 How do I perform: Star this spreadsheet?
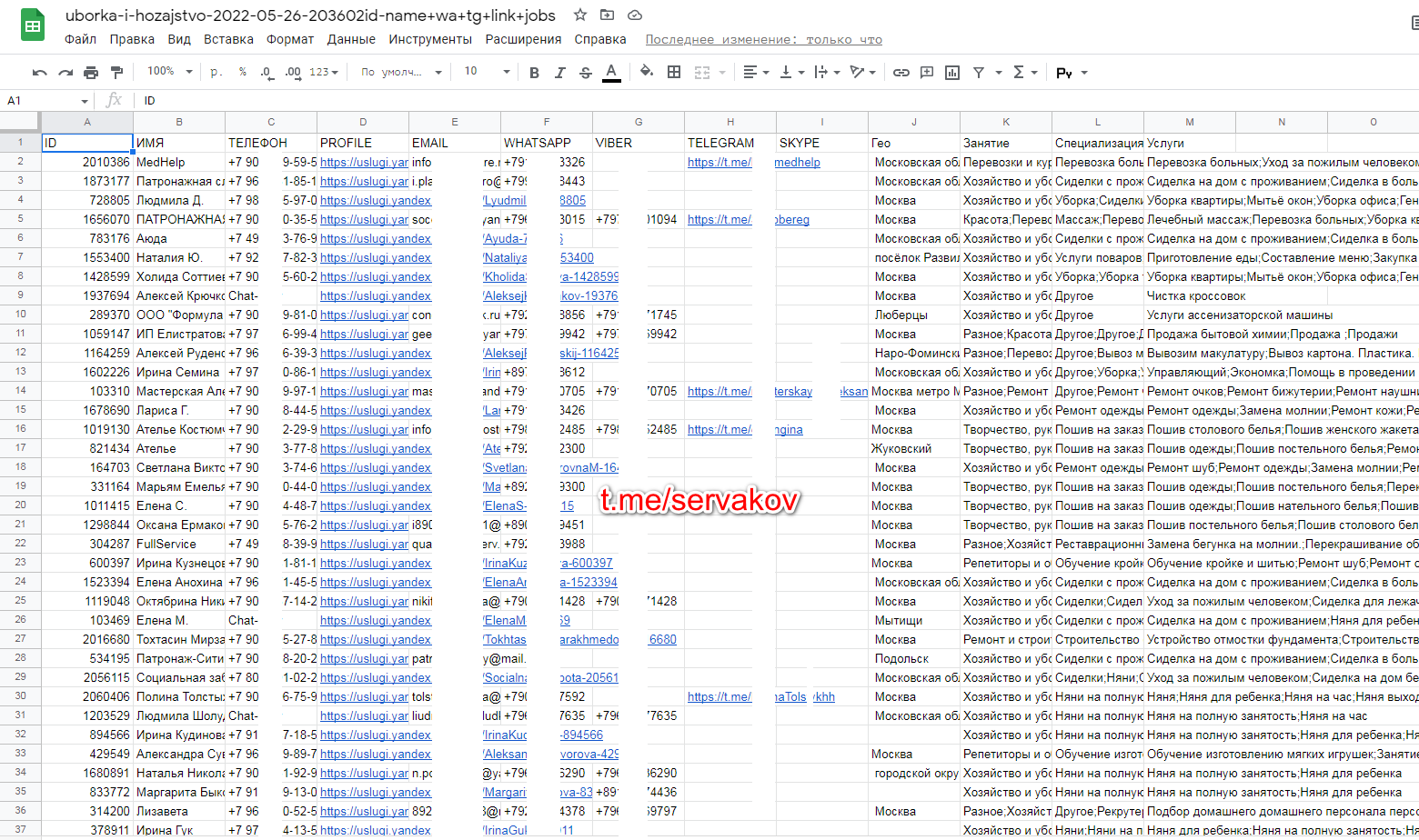pos(579,15)
